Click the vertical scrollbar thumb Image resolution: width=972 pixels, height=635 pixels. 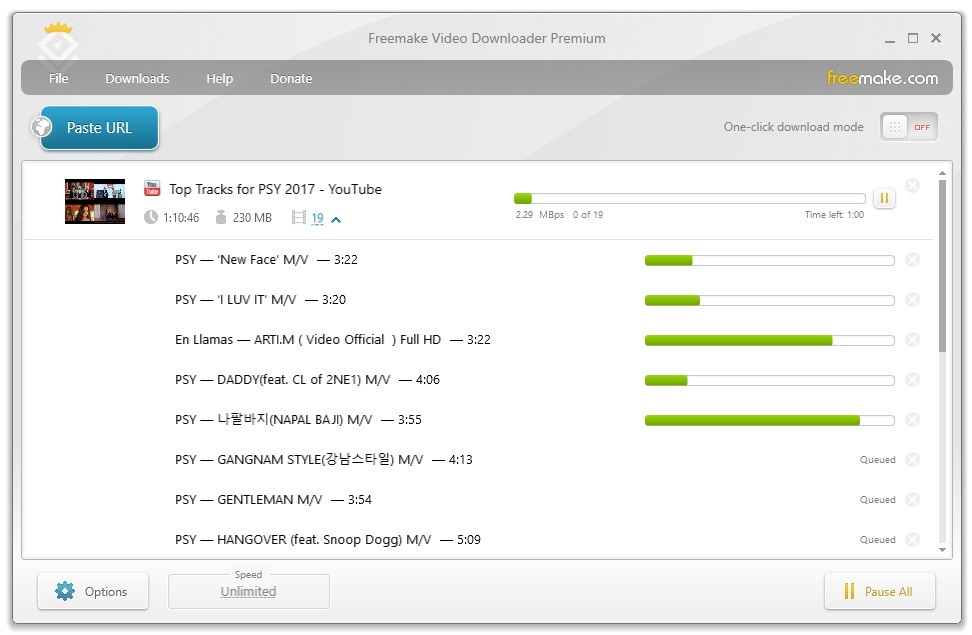[x=942, y=266]
